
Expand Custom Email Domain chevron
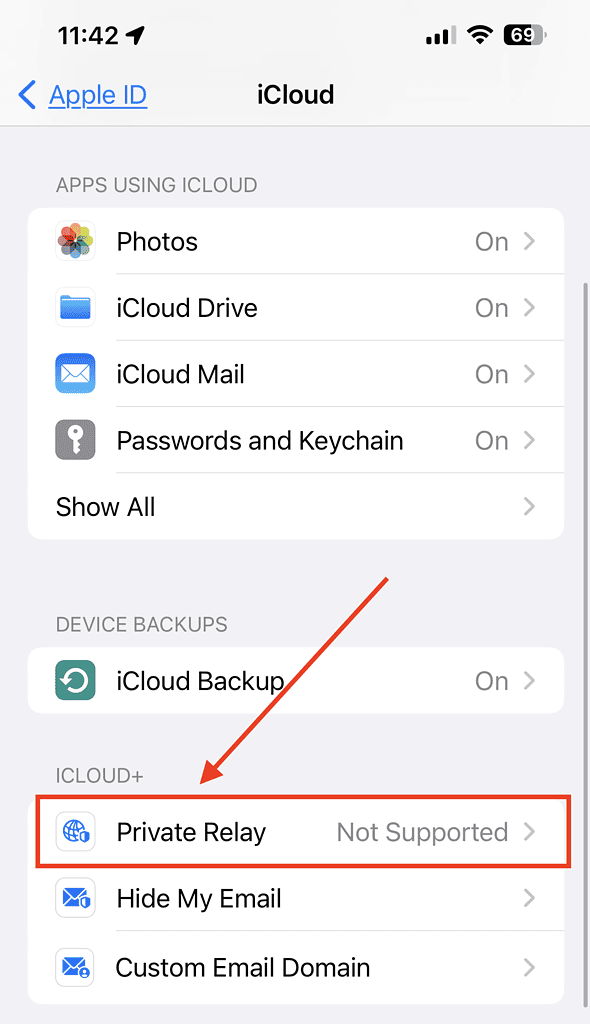coord(529,967)
